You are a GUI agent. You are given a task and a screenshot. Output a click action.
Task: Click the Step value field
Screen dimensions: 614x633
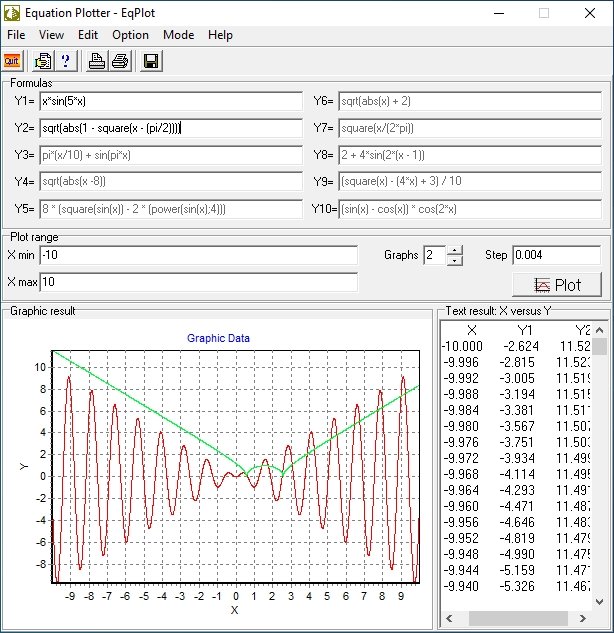(557, 255)
